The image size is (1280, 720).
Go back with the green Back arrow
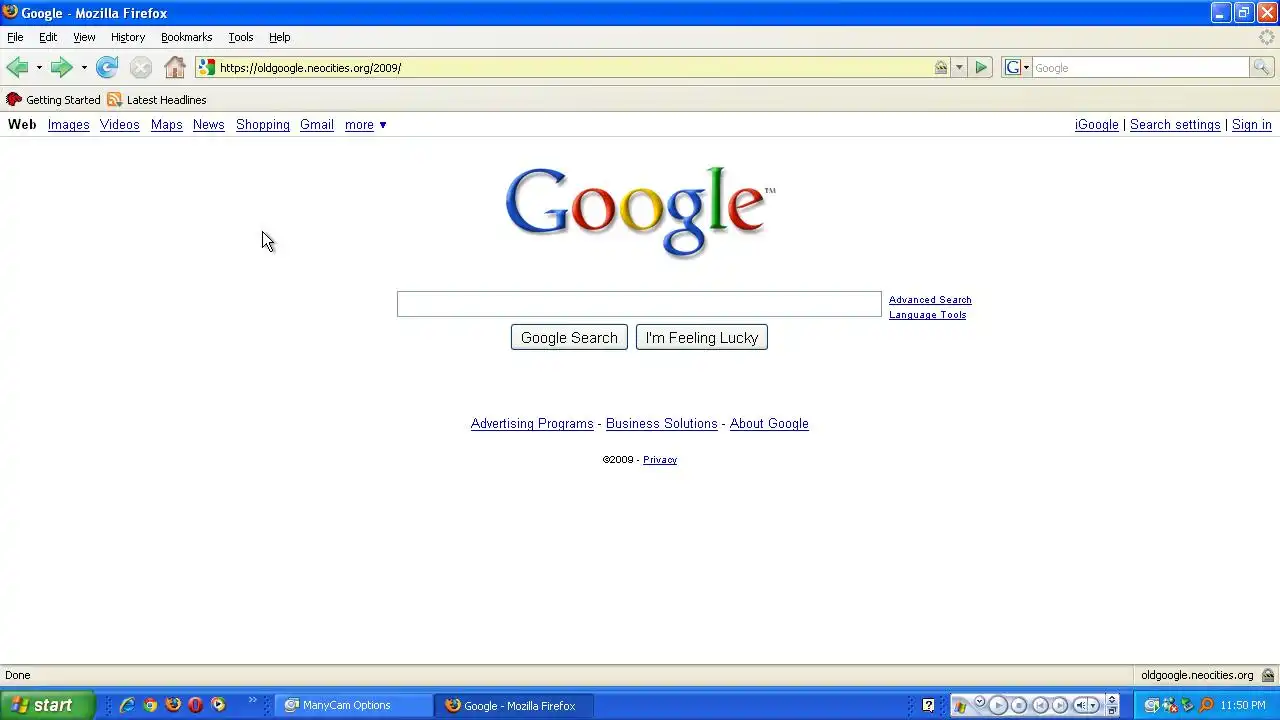tap(17, 67)
